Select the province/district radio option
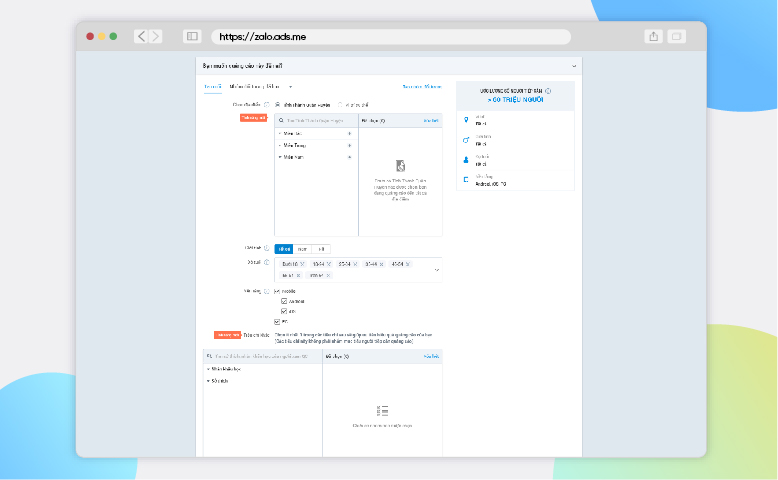This screenshot has height=480, width=778. pyautogui.click(x=277, y=105)
